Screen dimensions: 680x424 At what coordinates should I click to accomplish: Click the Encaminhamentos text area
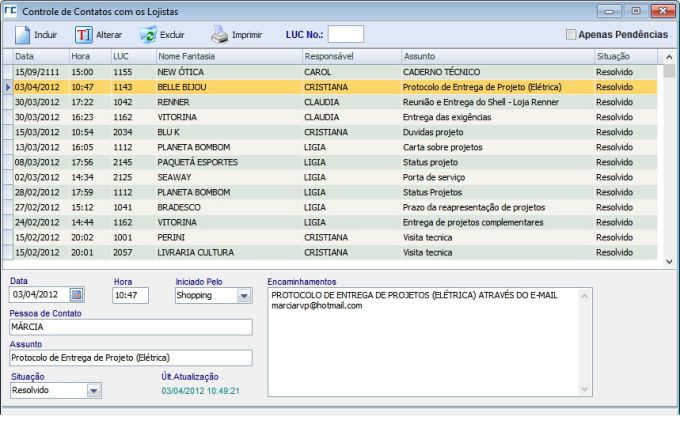(x=423, y=342)
